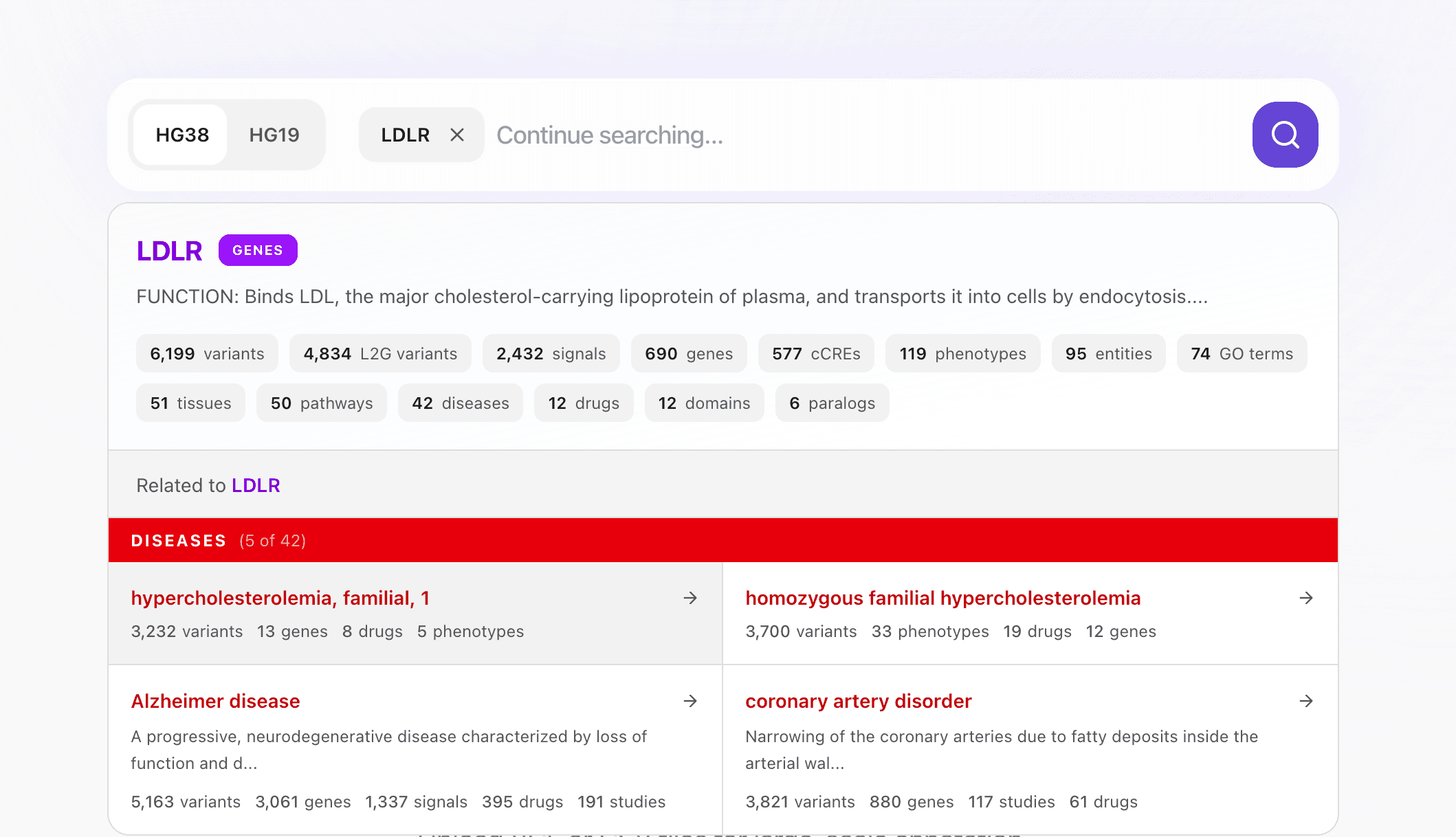Open the 50 pathways chip

(322, 403)
